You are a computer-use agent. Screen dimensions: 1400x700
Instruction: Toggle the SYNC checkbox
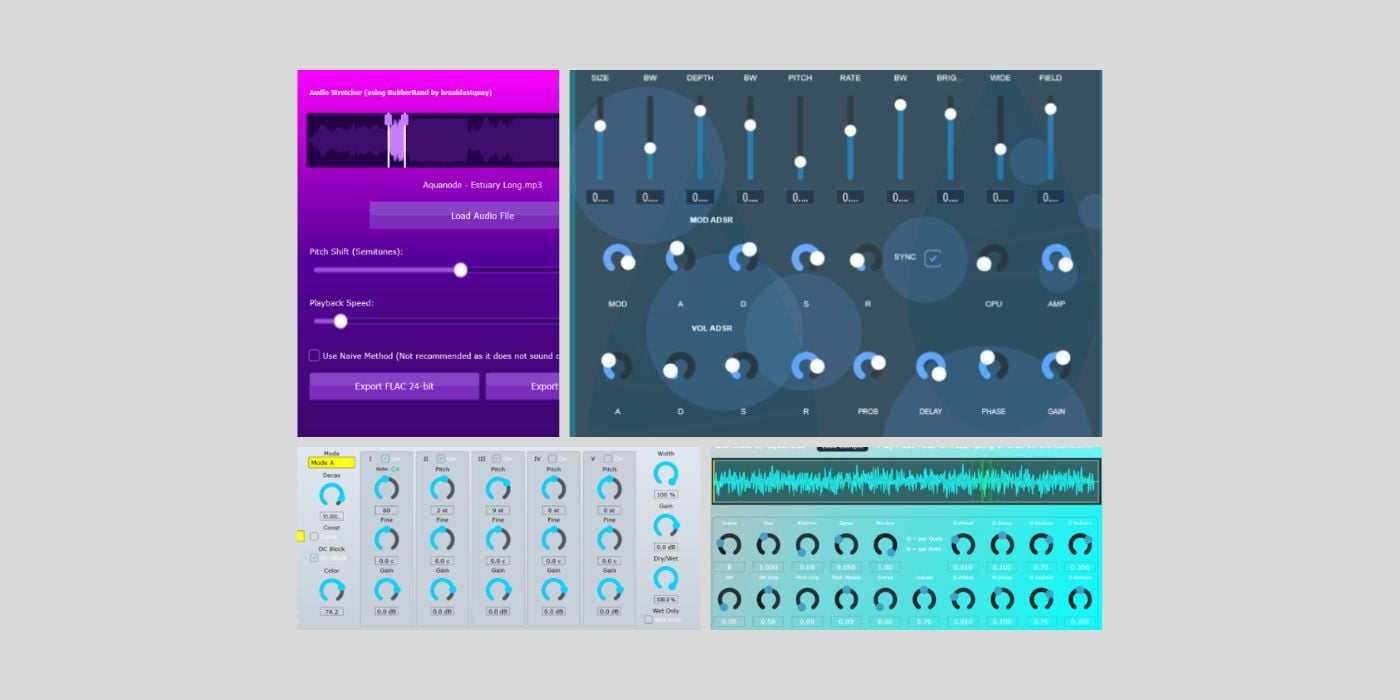tap(932, 258)
